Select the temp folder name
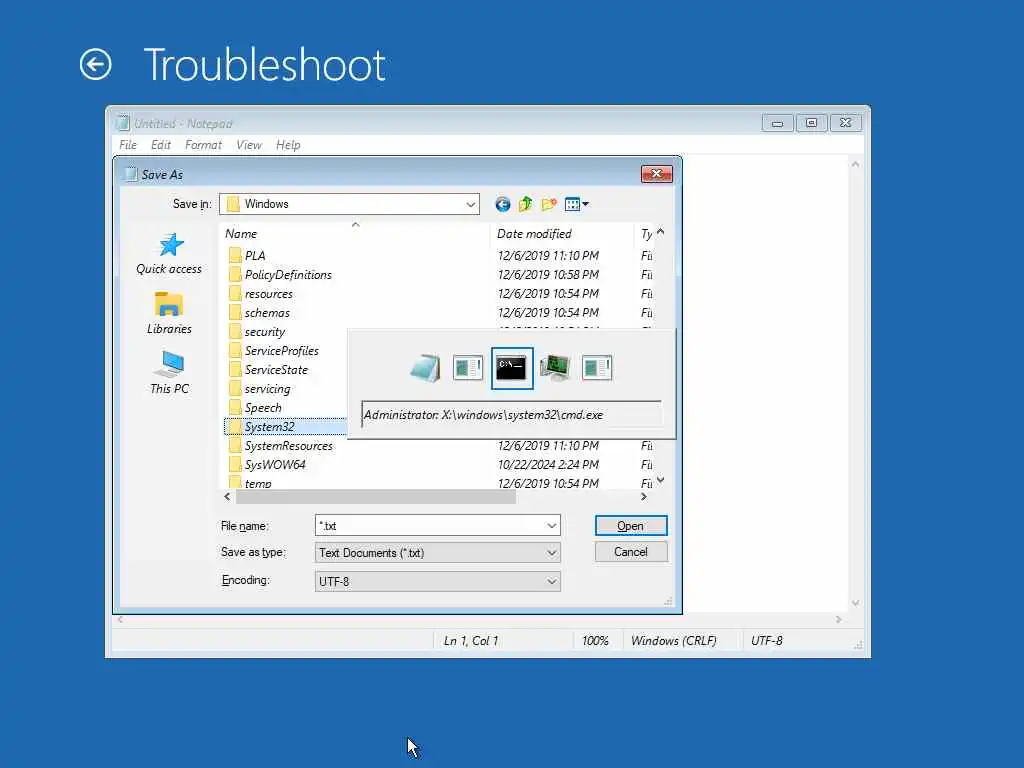1024x768 pixels. (258, 483)
